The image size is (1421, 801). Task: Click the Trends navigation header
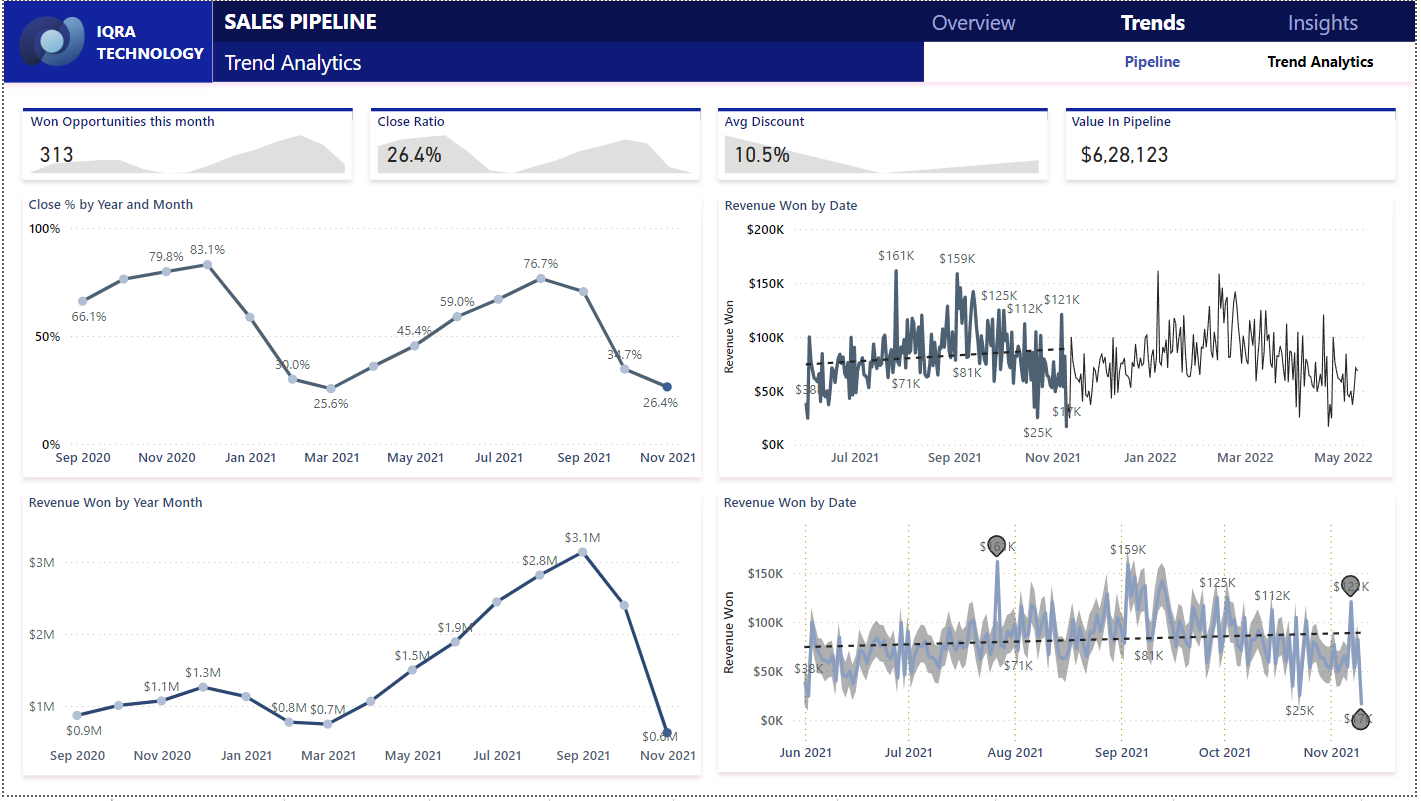(1153, 22)
